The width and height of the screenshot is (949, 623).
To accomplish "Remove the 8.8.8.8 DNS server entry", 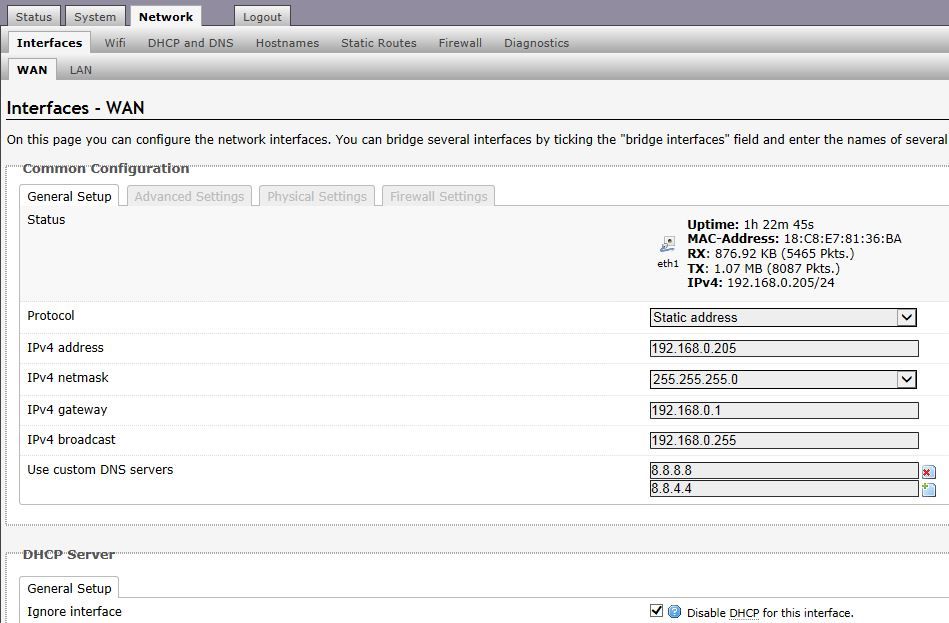I will [x=928, y=472].
